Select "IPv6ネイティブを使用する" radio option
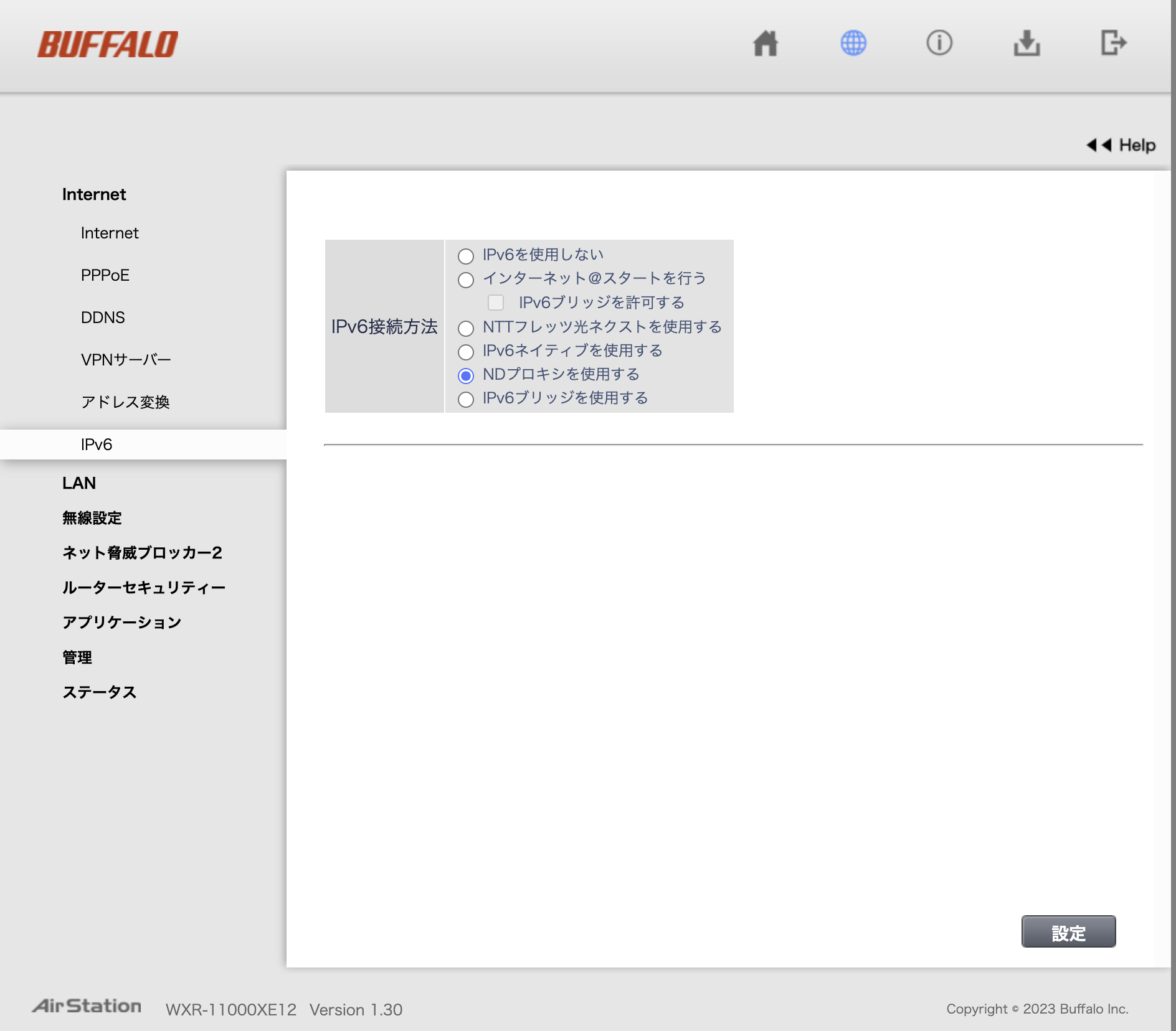The width and height of the screenshot is (1176, 1031). tap(466, 352)
